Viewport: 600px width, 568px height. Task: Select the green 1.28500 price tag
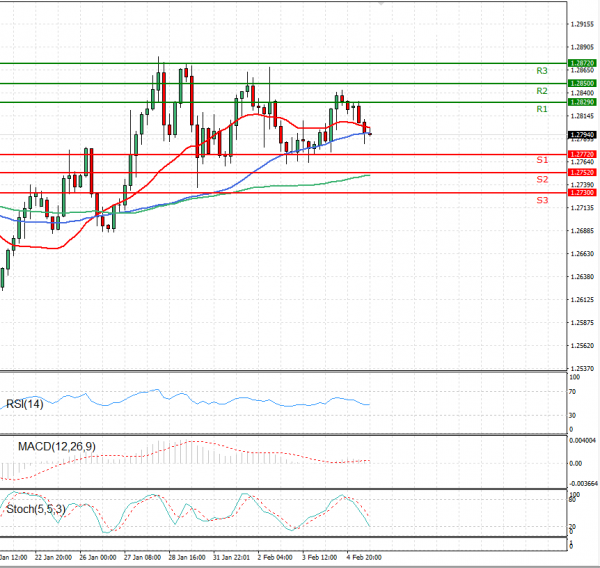582,83
